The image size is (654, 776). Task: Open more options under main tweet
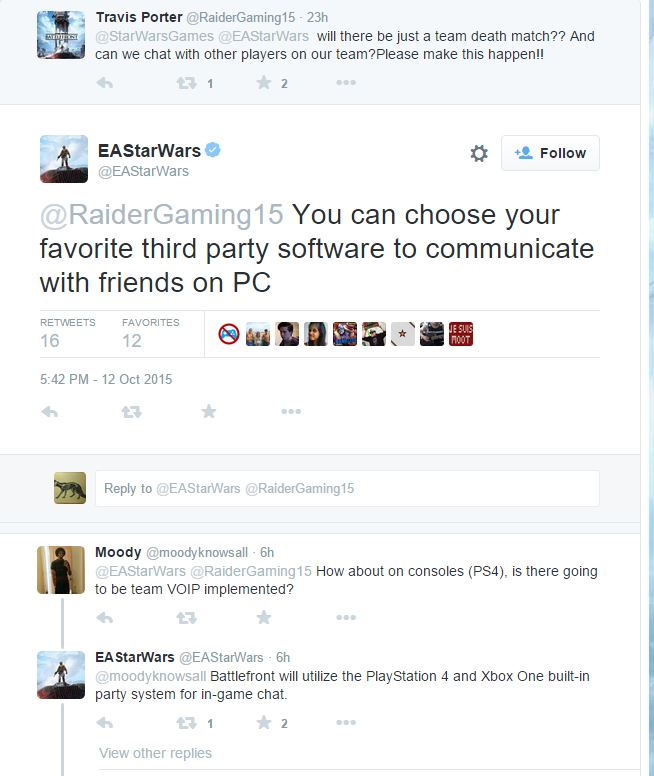(291, 411)
